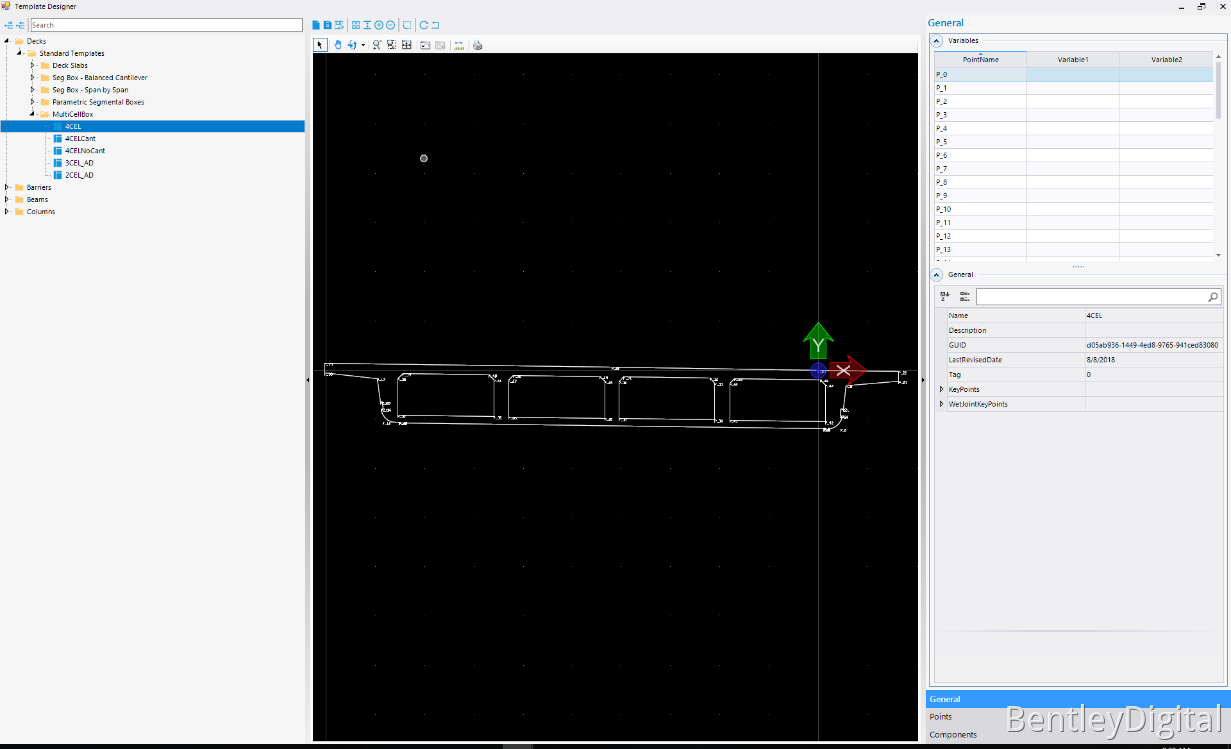1231x749 pixels.
Task: Collapse the Variables section chevron
Action: pos(937,41)
